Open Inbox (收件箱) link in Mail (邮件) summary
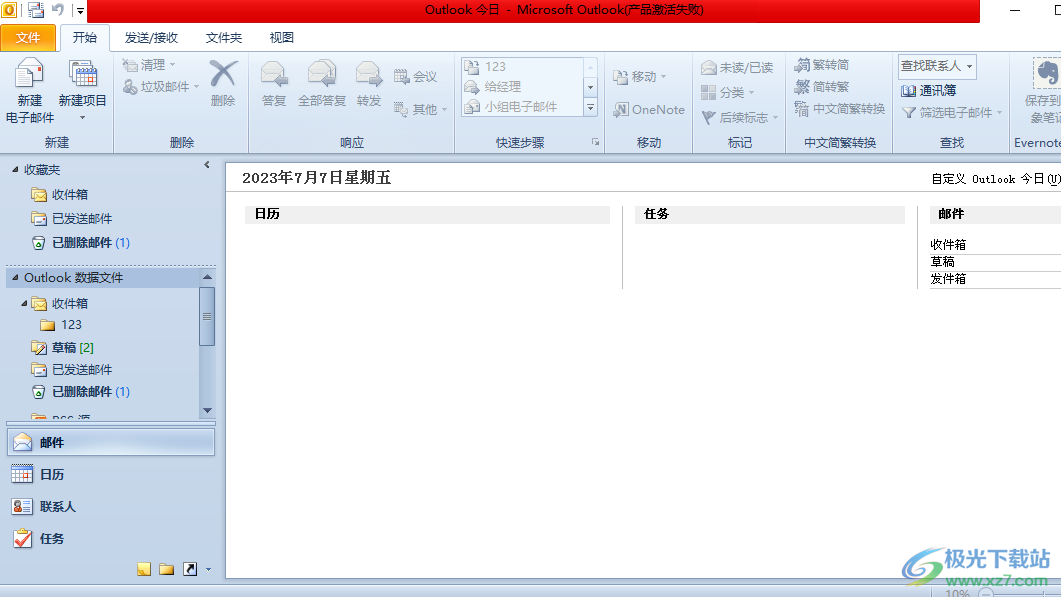Image resolution: width=1061 pixels, height=597 pixels. tap(948, 244)
